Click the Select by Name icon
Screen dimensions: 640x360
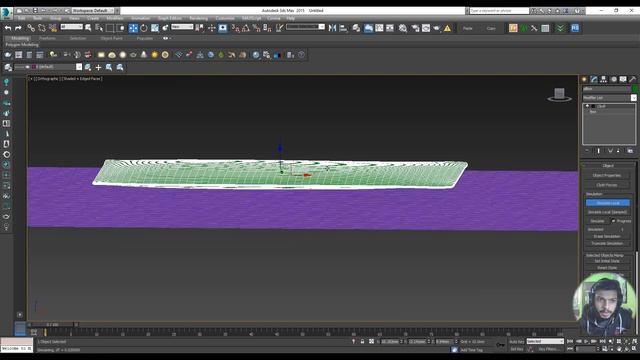pyautogui.click(x=99, y=28)
